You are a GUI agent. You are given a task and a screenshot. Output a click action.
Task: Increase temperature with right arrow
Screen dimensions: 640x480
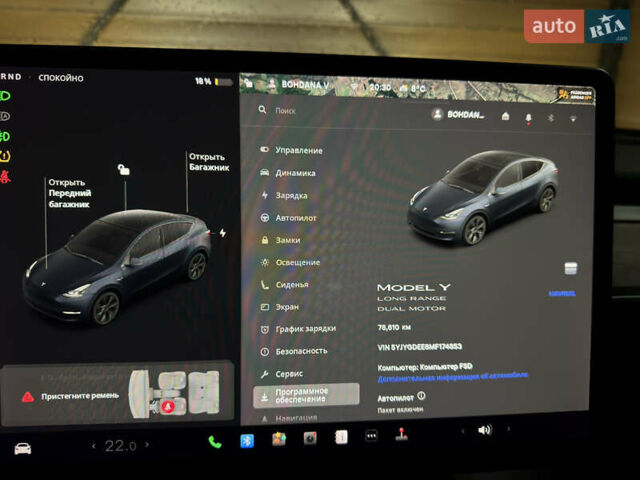click(147, 444)
